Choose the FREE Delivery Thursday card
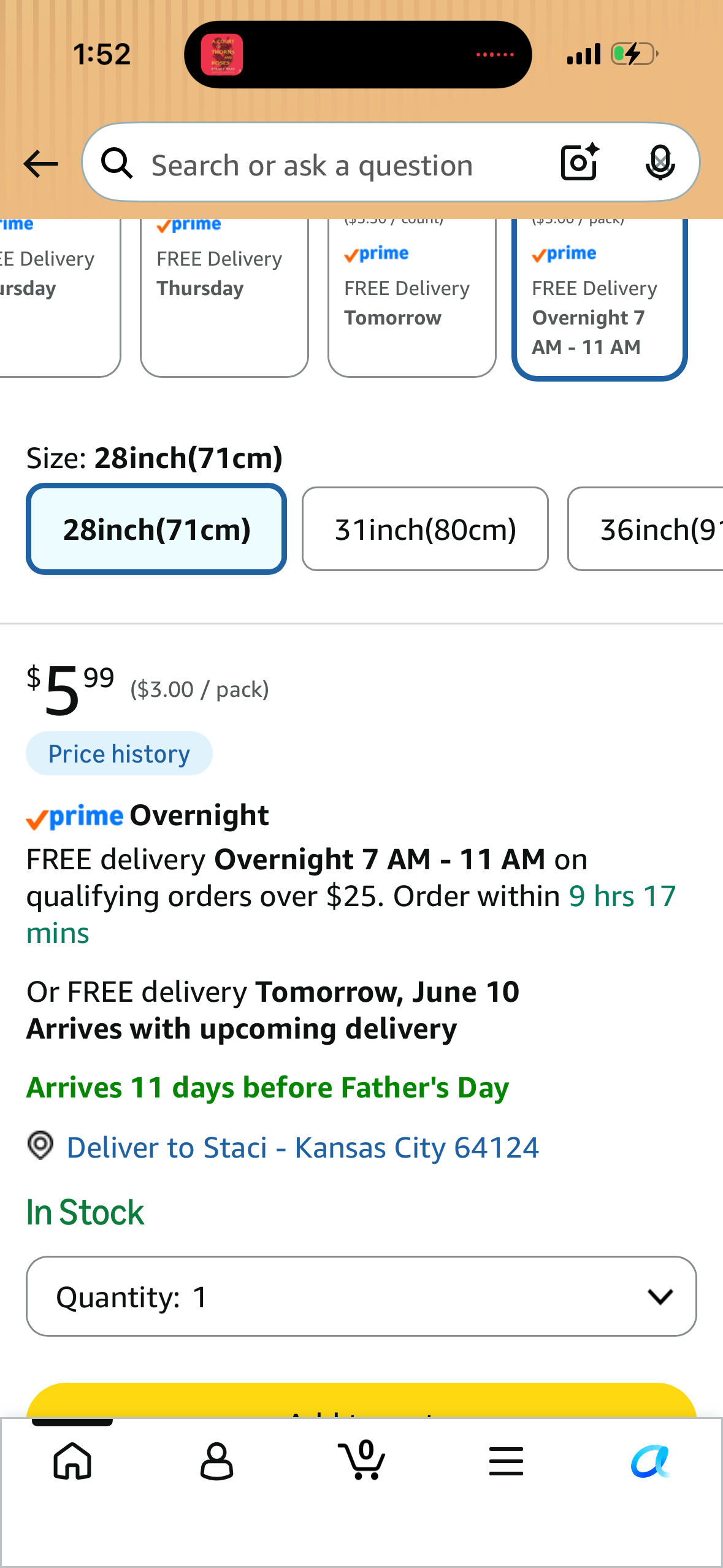Image resolution: width=723 pixels, height=1568 pixels. coord(224,298)
